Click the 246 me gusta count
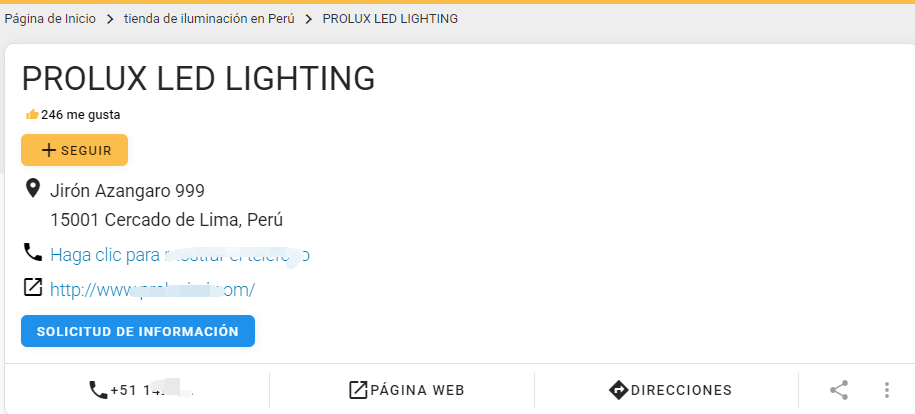915x414 pixels. point(81,115)
